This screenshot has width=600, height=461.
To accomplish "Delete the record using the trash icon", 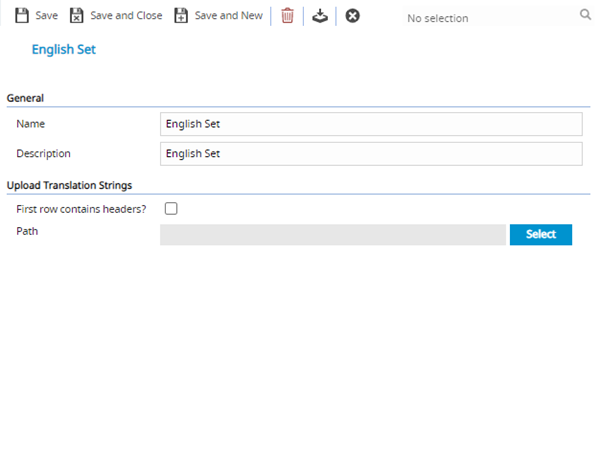I will point(288,16).
